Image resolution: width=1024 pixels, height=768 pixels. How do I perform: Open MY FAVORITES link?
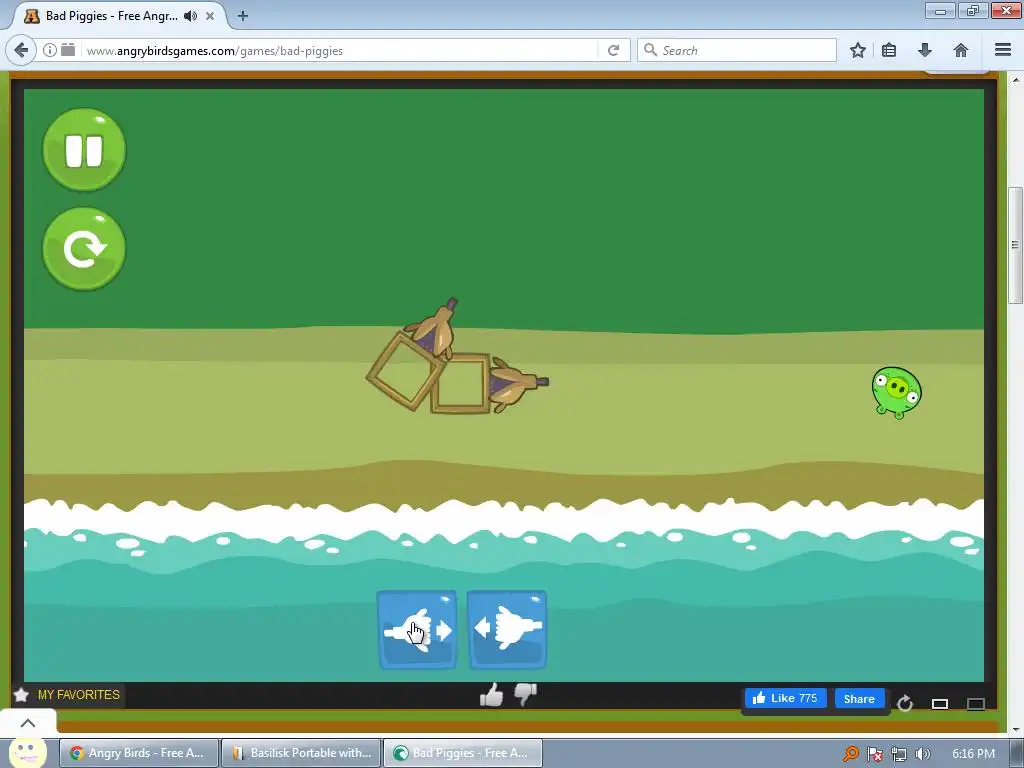click(x=79, y=695)
